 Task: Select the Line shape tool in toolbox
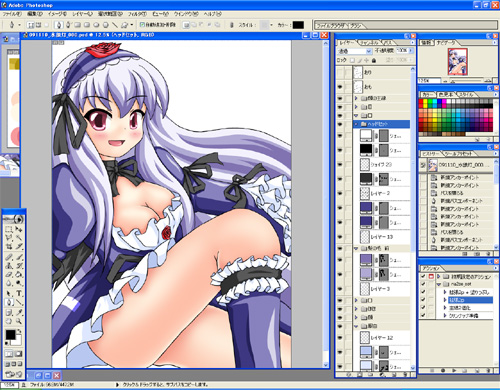click(19, 302)
